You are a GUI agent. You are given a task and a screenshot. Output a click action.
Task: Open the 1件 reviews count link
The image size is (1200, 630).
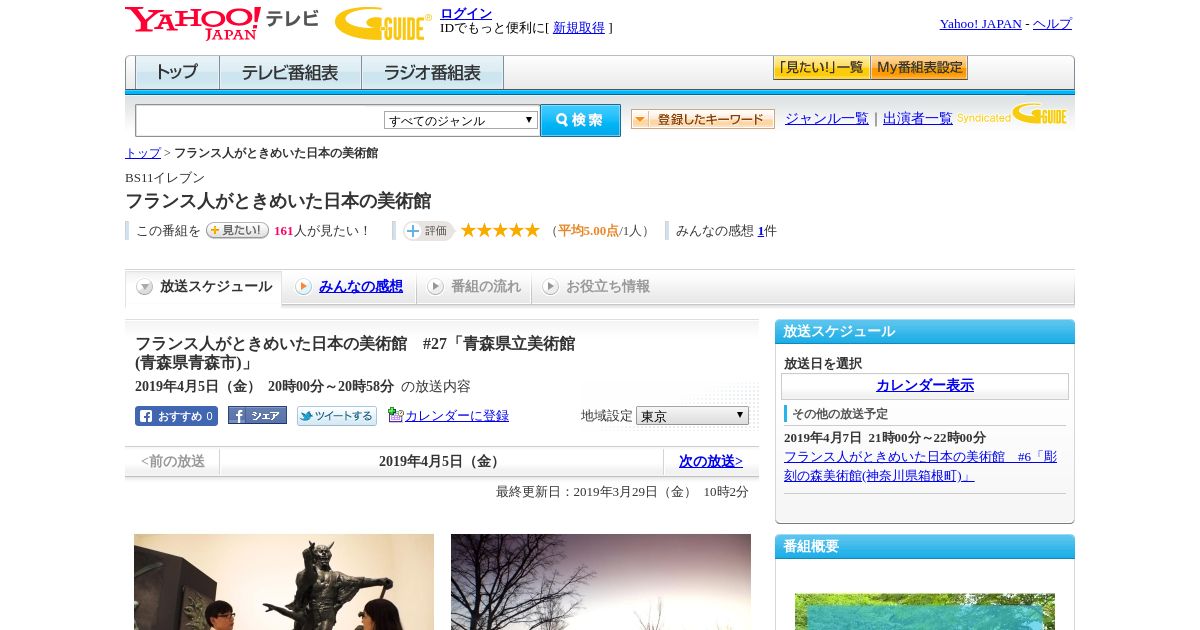coord(761,231)
